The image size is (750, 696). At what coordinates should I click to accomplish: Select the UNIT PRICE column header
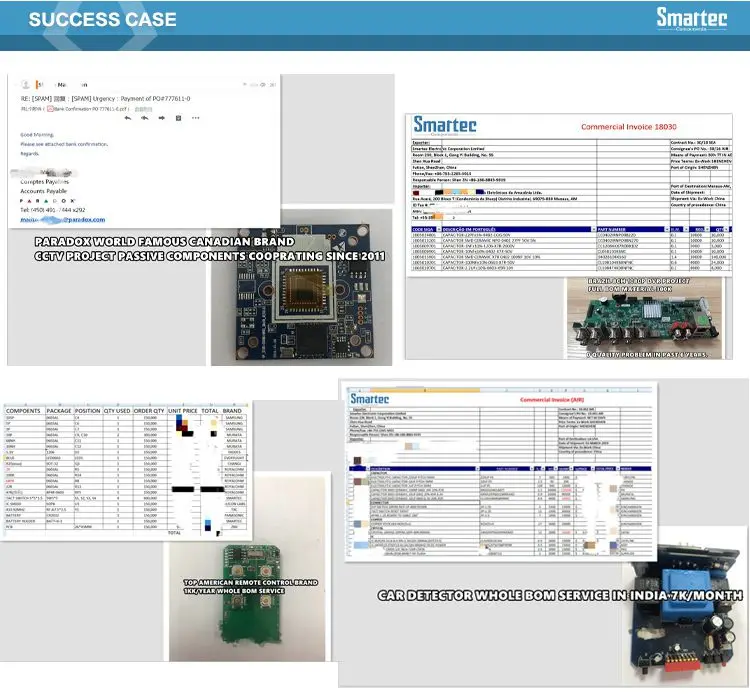tap(182, 411)
